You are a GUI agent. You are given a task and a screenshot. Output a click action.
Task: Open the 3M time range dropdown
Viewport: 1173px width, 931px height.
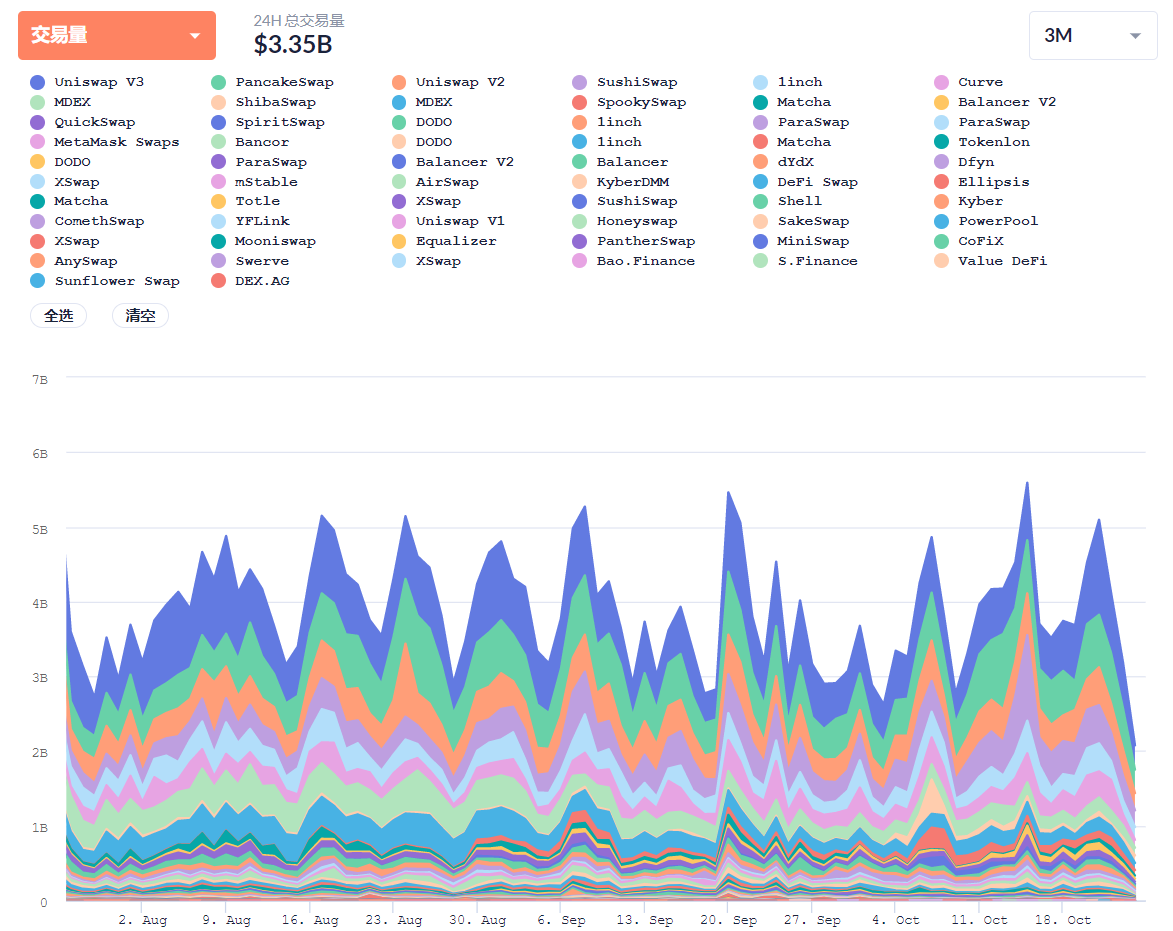tap(1092, 35)
